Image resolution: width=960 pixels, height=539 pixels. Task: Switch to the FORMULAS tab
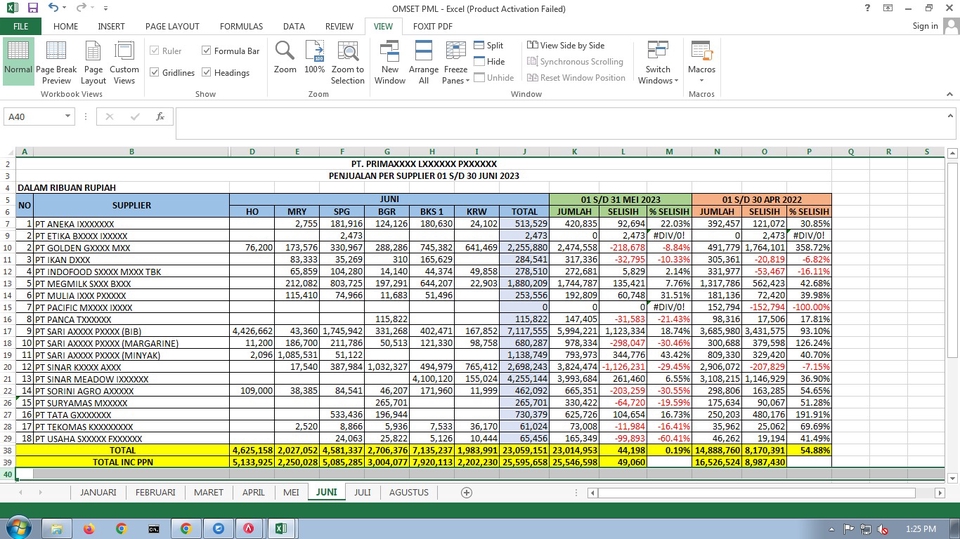click(241, 26)
